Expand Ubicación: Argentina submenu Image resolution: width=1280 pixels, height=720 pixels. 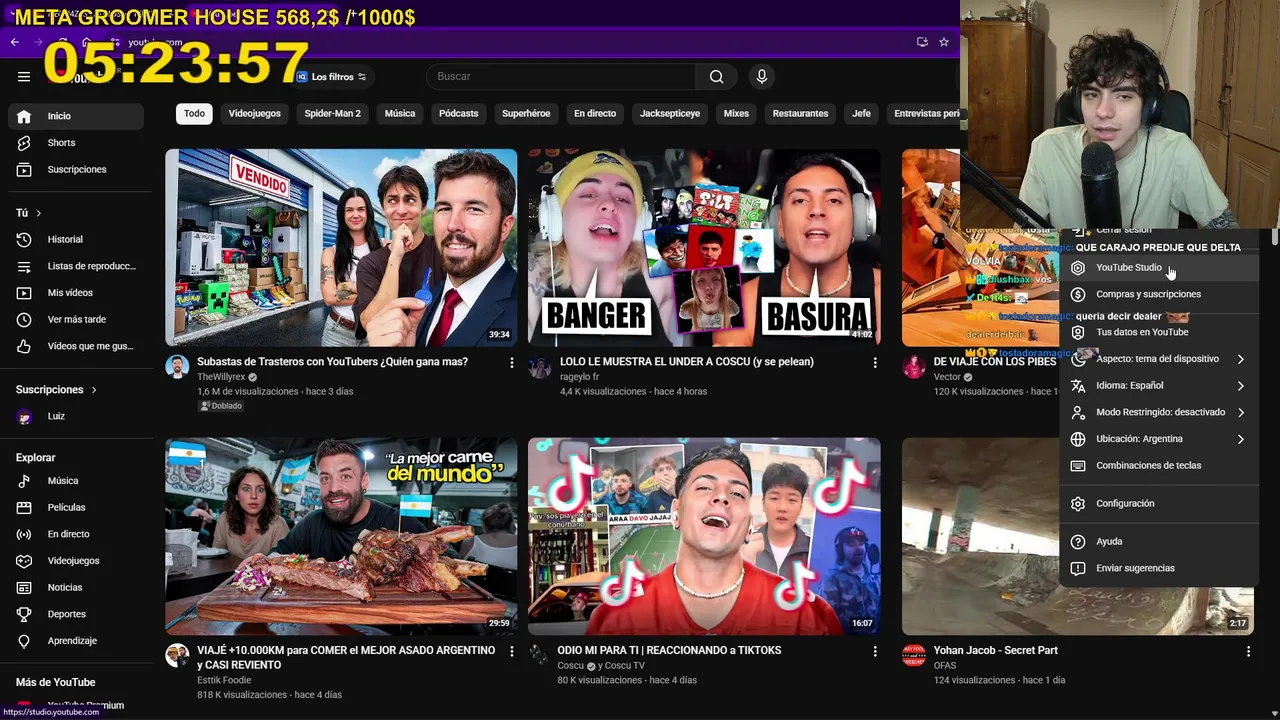(x=1158, y=439)
